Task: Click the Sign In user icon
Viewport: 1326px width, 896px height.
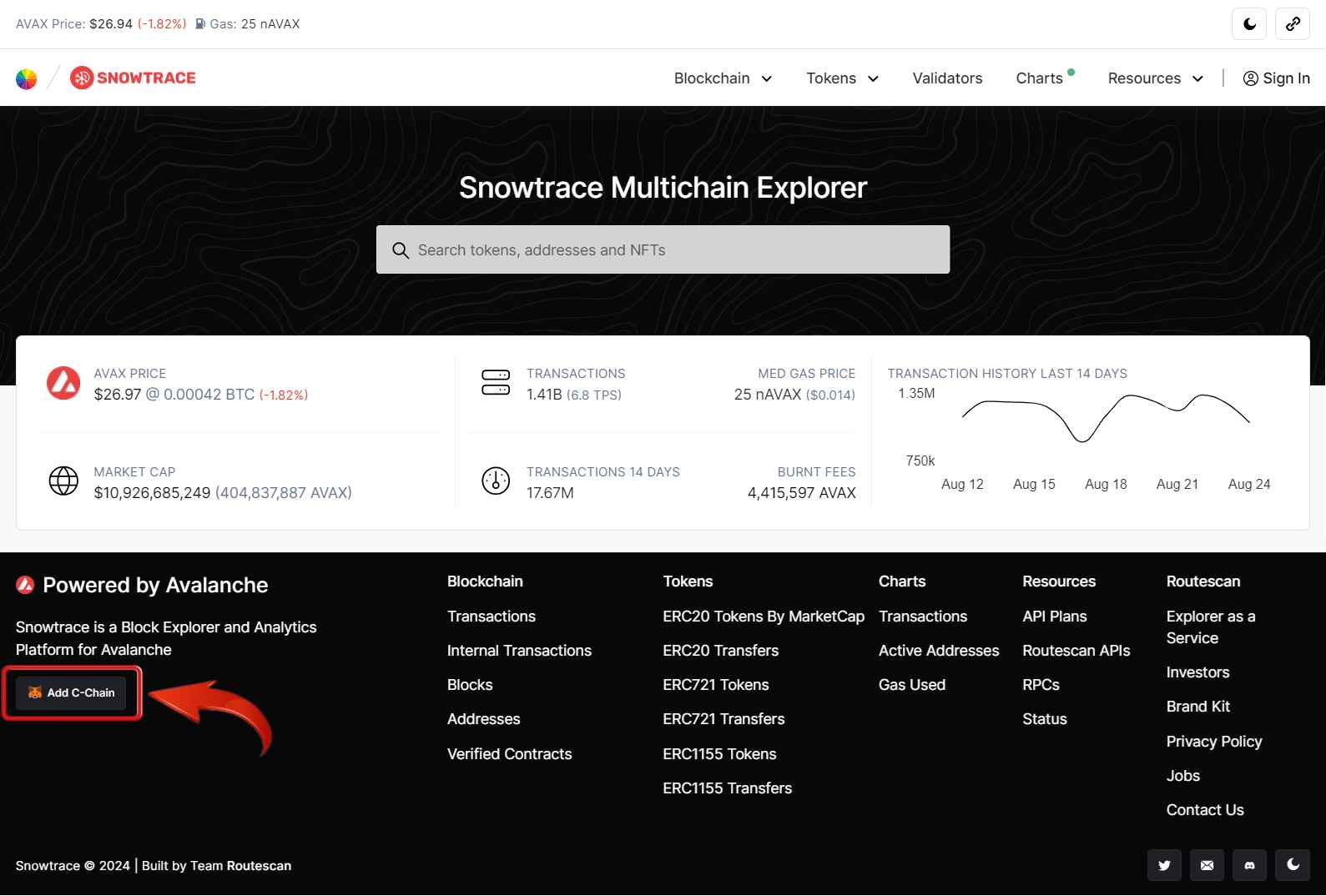Action: tap(1250, 78)
